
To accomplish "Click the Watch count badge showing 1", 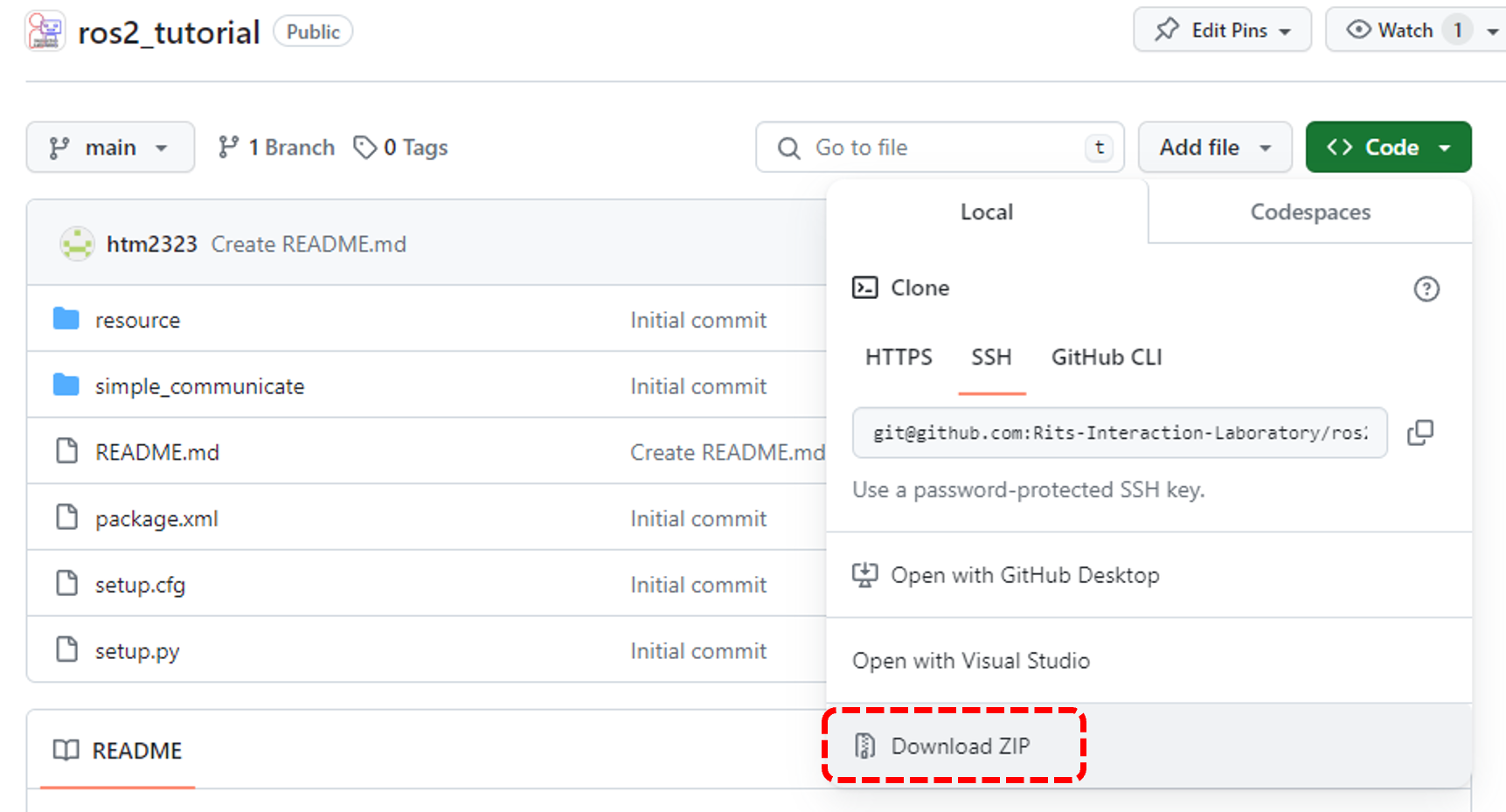I will (x=1457, y=30).
